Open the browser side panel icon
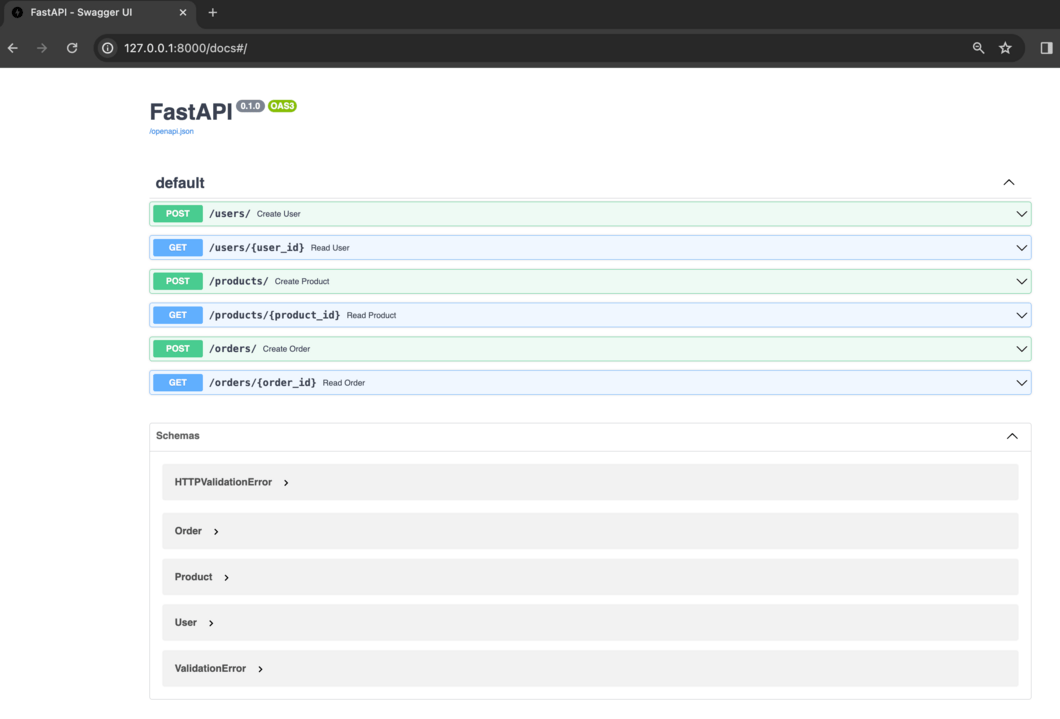 click(1046, 48)
